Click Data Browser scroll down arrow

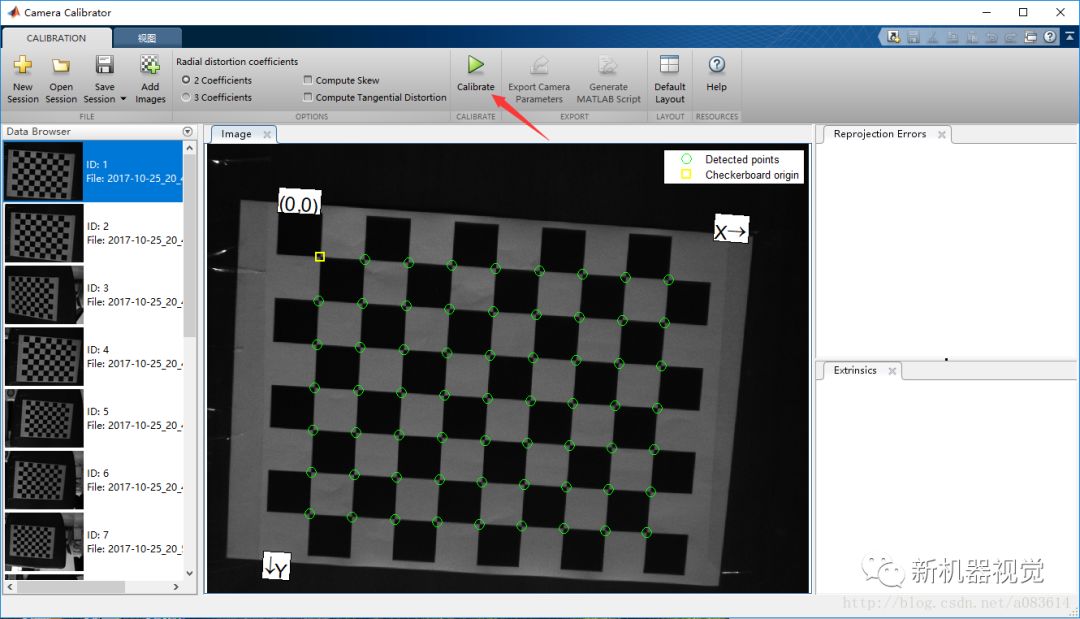pyautogui.click(x=189, y=573)
